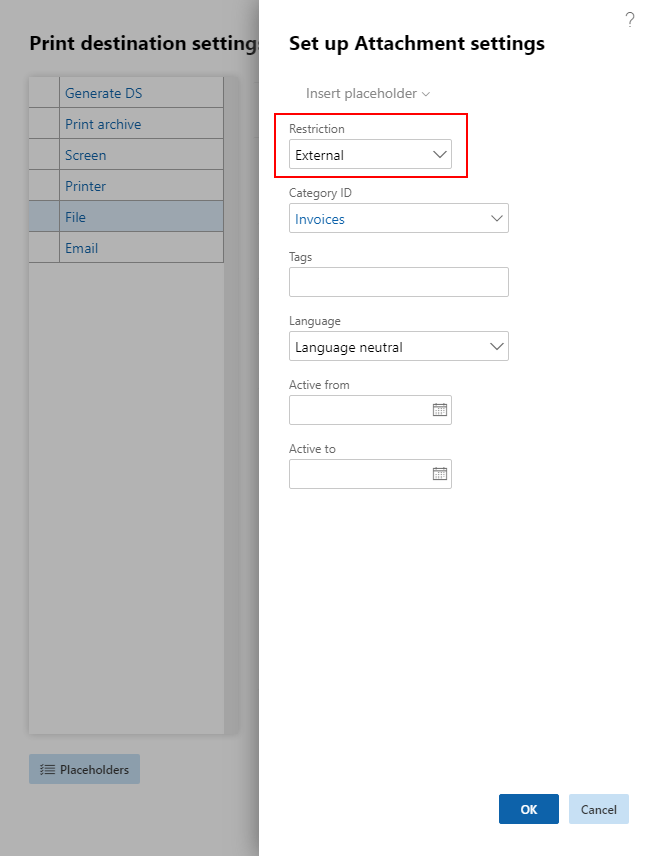645x856 pixels.
Task: Select the File destination row
Action: point(126,217)
